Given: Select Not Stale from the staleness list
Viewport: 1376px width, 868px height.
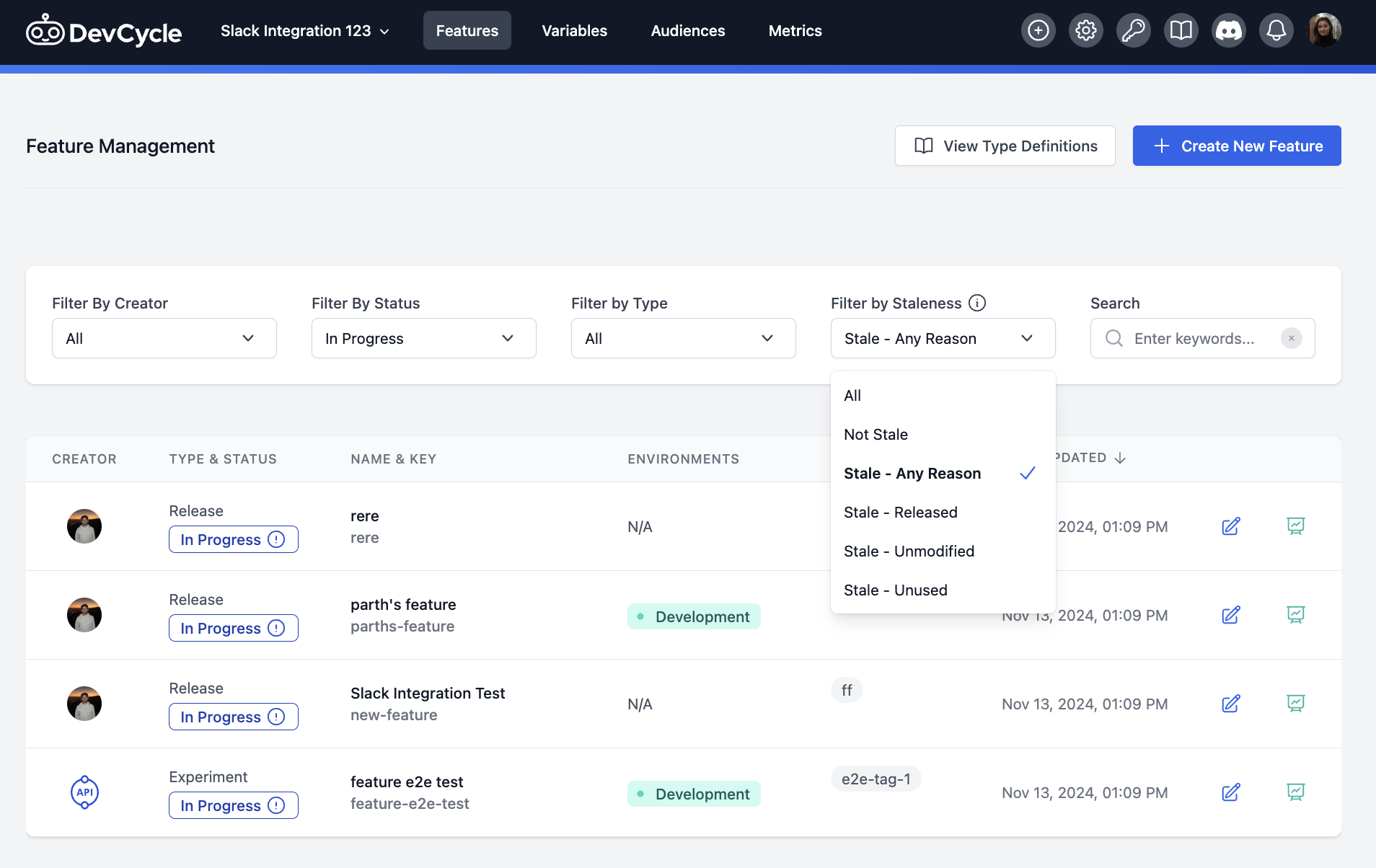Looking at the screenshot, I should [876, 434].
